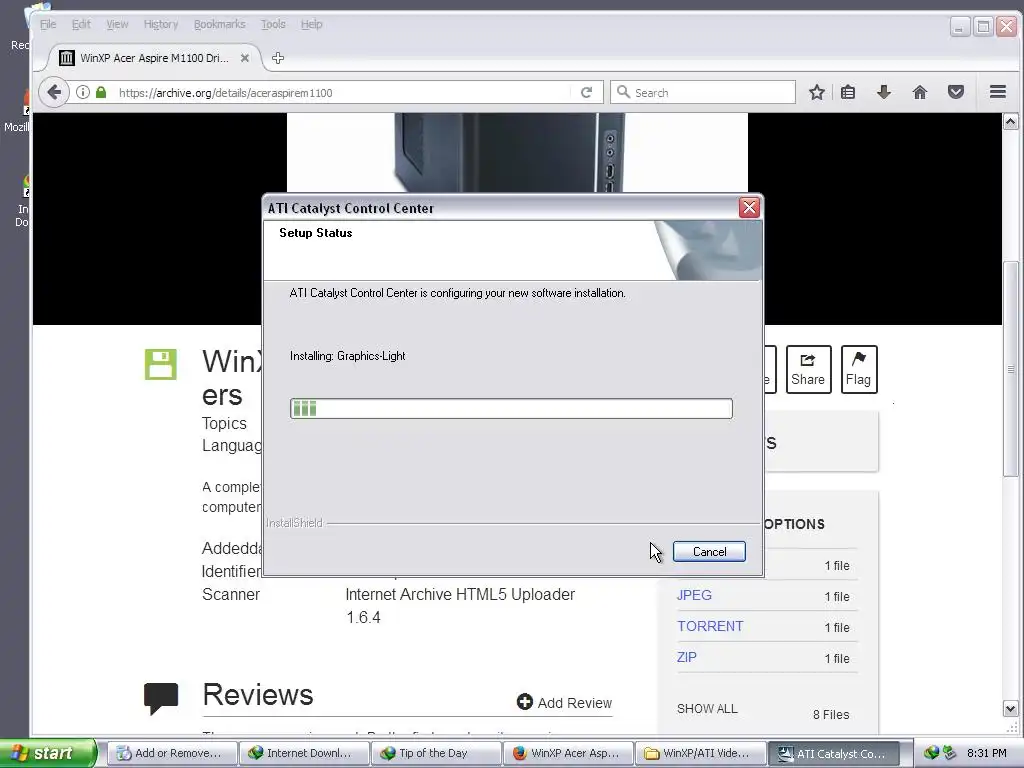
Task: Click 'Internet Archive HTML5 Uploader' text
Action: click(x=460, y=594)
